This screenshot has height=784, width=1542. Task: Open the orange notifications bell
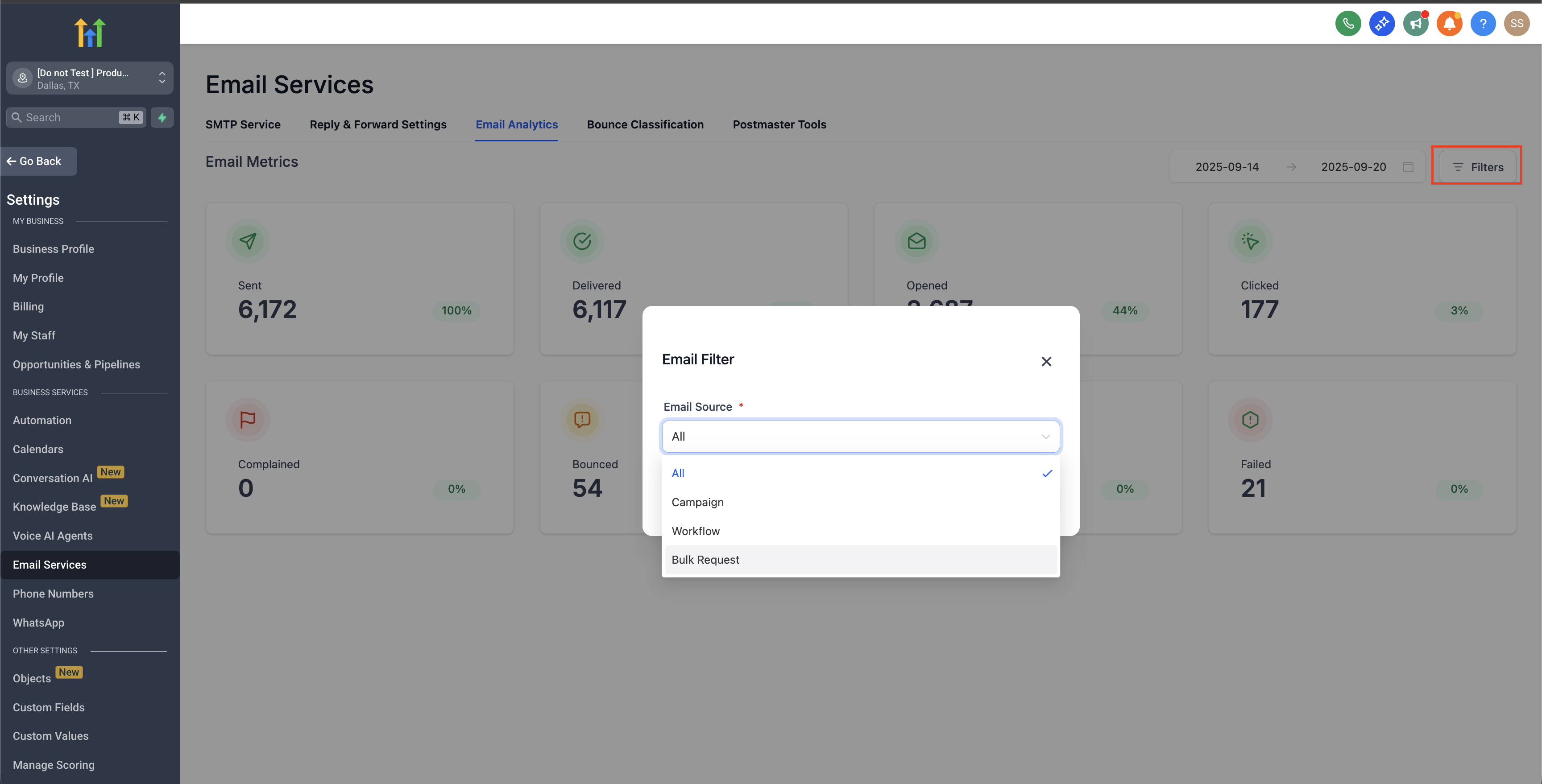1449,23
